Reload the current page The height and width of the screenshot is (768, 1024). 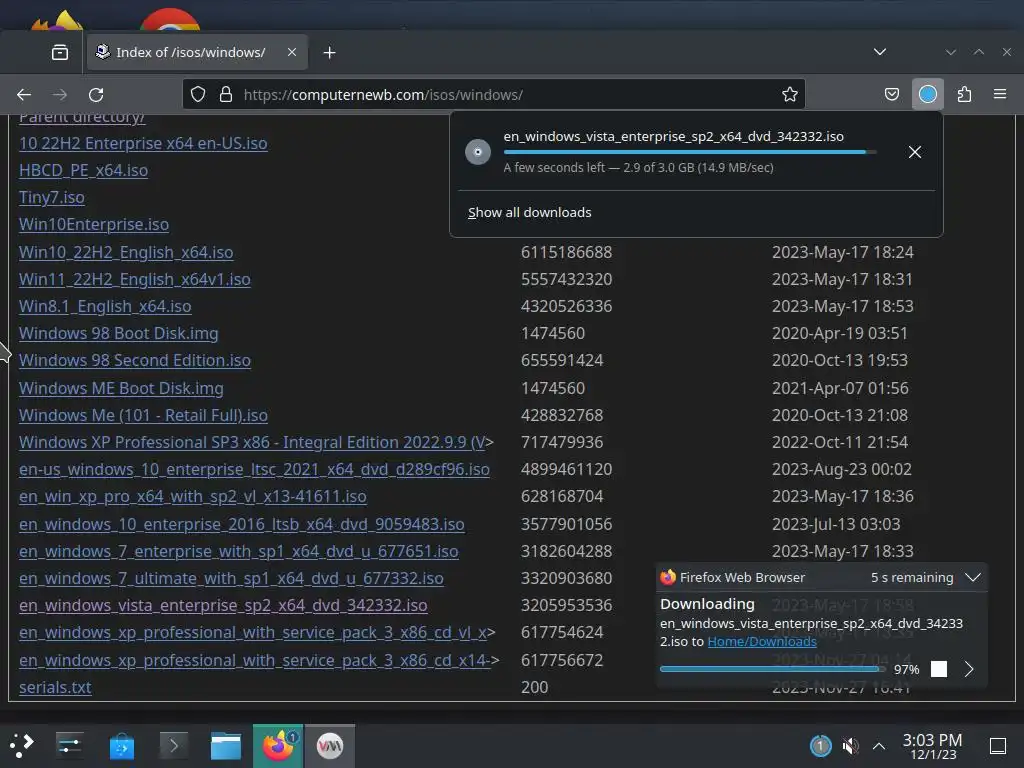click(96, 95)
